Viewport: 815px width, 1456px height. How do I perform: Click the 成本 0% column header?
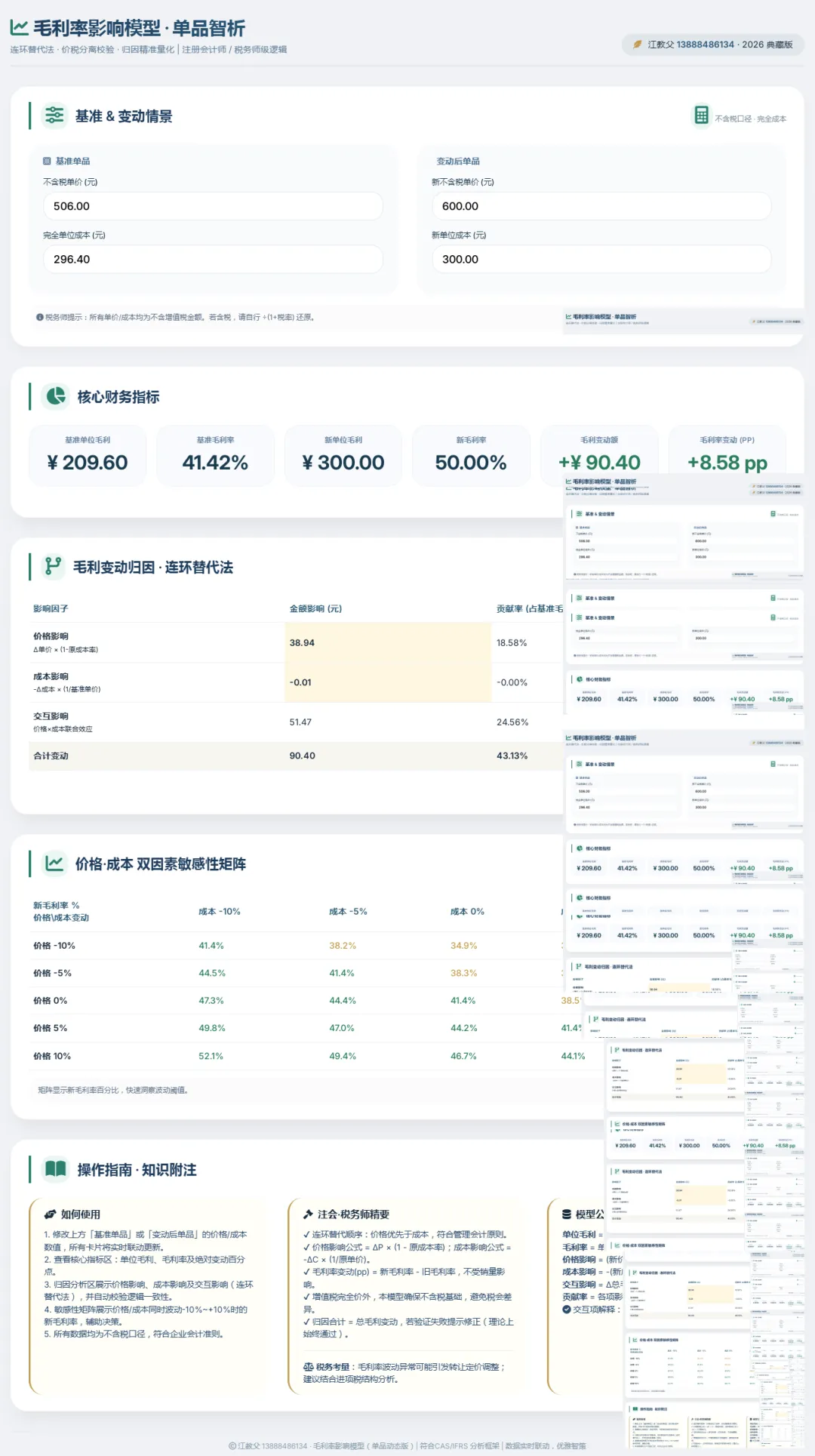(x=467, y=912)
